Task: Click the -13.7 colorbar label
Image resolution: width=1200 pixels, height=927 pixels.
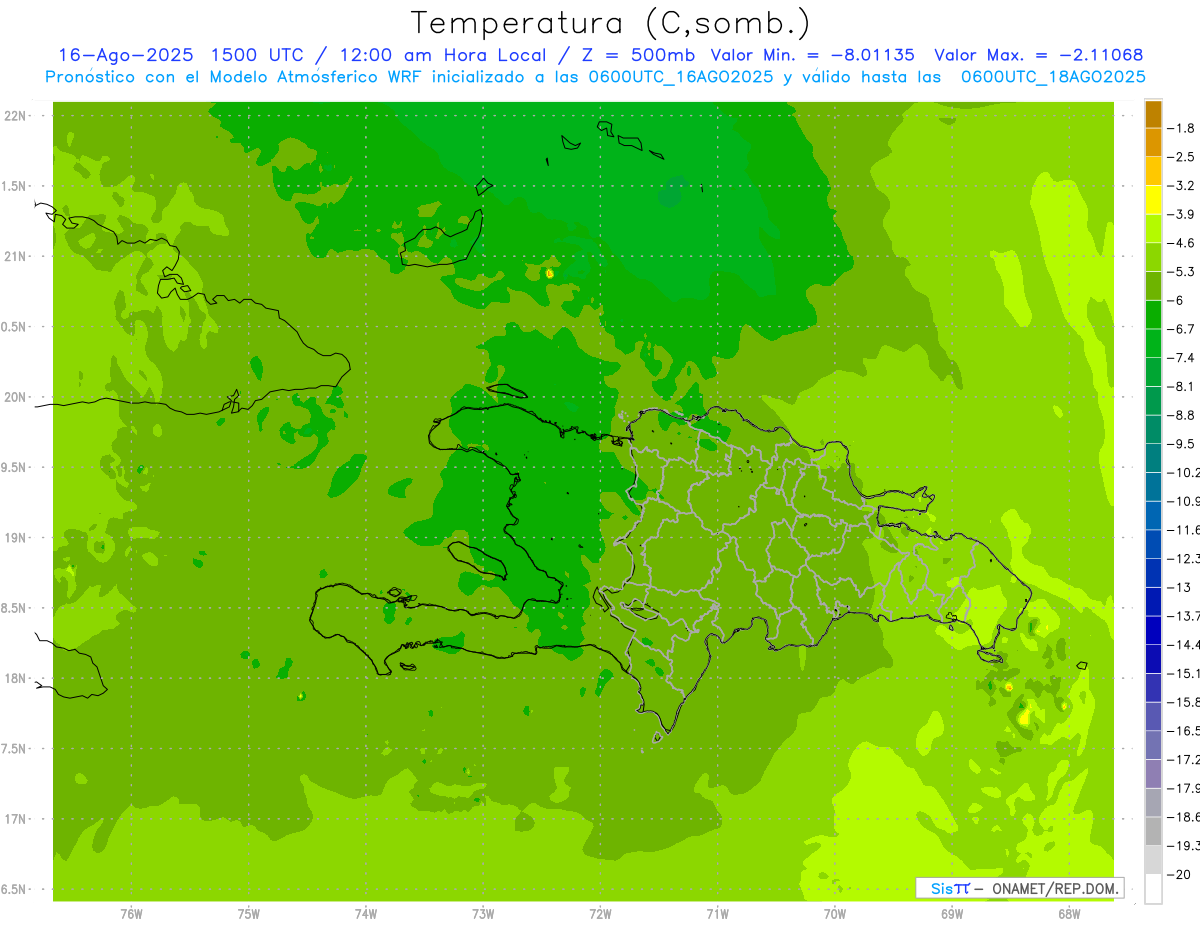Action: (x=1183, y=615)
